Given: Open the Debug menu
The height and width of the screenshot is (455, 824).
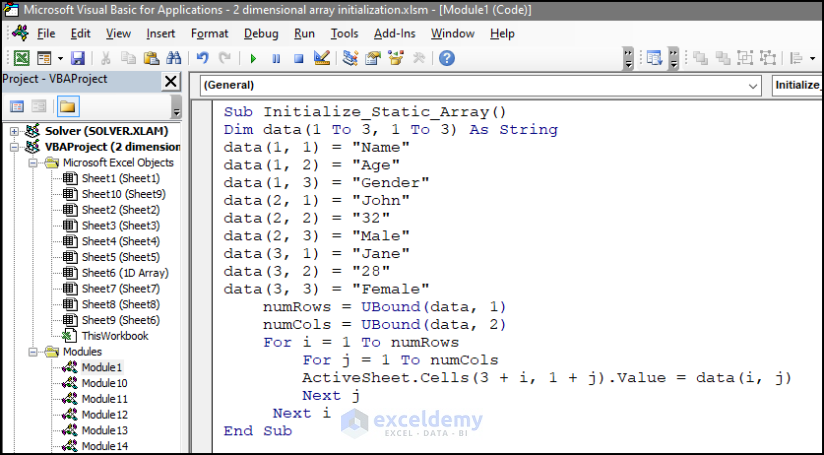Looking at the screenshot, I should click(x=261, y=34).
